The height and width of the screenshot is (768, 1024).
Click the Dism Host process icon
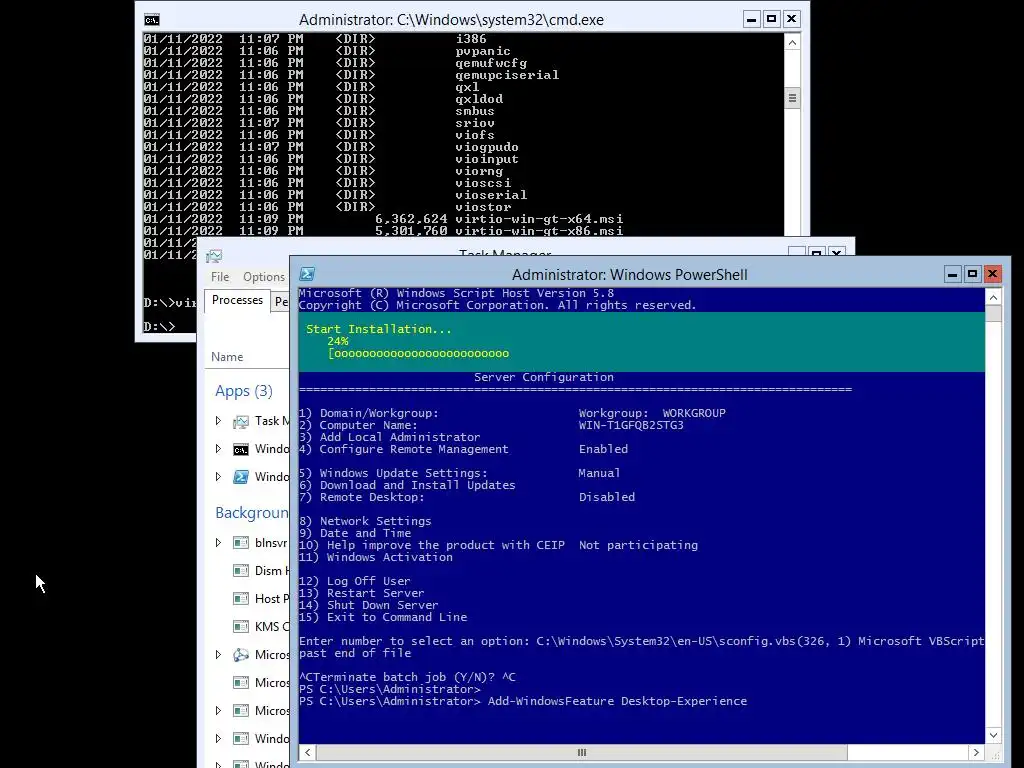[x=241, y=571]
